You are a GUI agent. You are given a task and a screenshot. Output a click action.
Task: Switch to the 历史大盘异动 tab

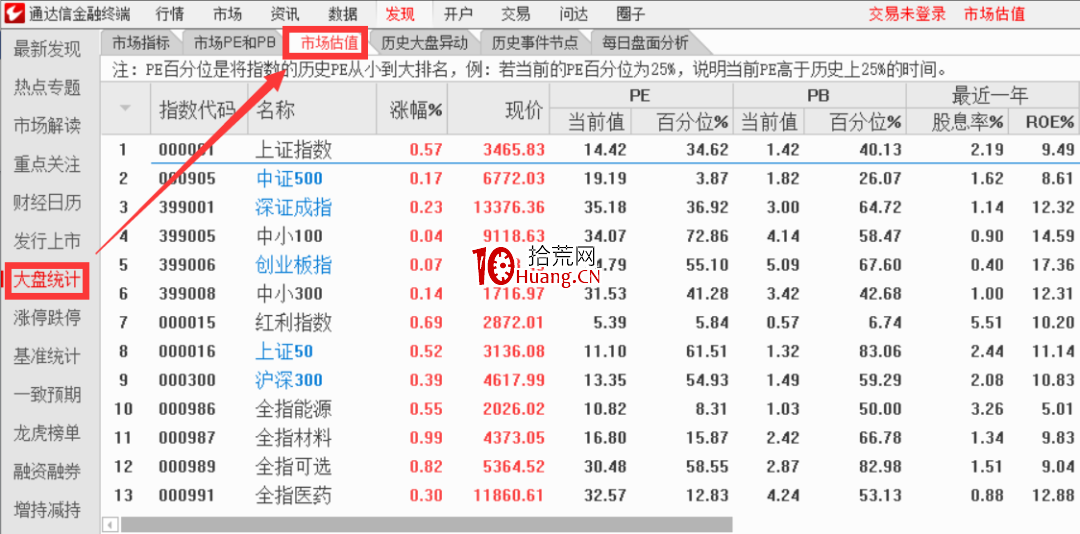[x=425, y=43]
